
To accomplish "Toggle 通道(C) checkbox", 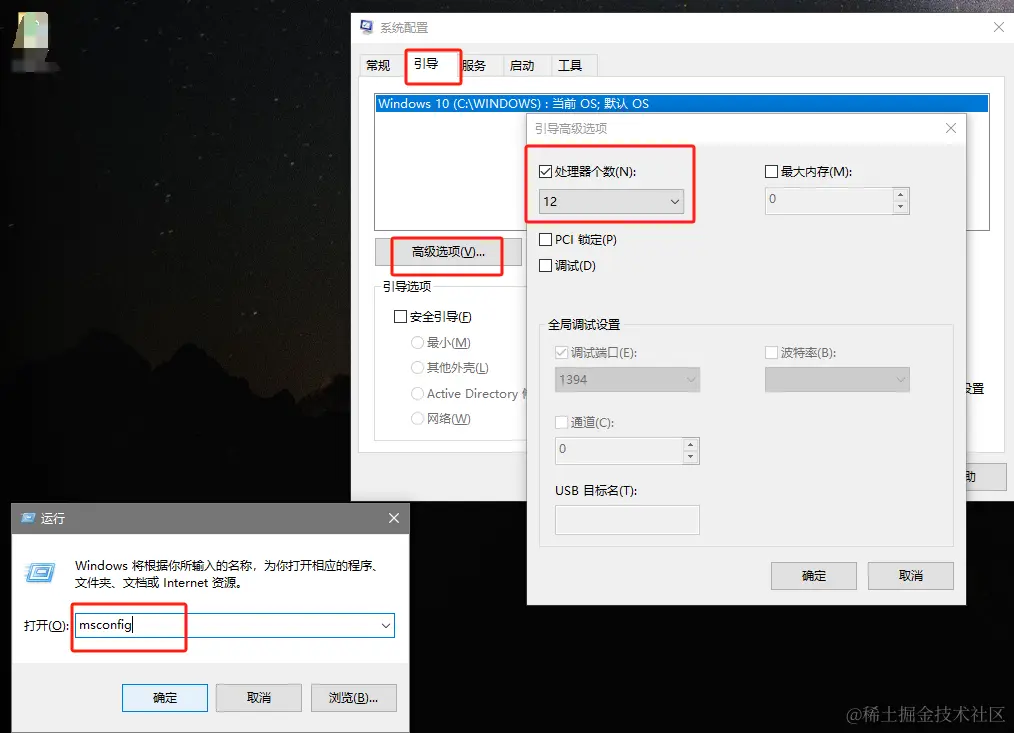I will click(561, 422).
